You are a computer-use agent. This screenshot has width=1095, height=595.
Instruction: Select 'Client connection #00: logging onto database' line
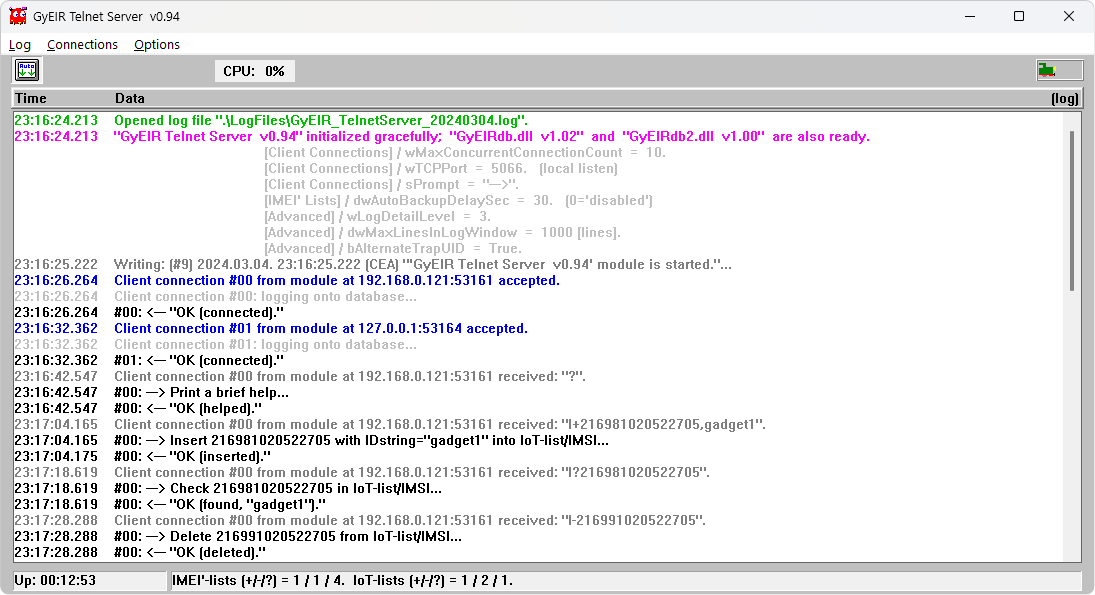point(265,297)
